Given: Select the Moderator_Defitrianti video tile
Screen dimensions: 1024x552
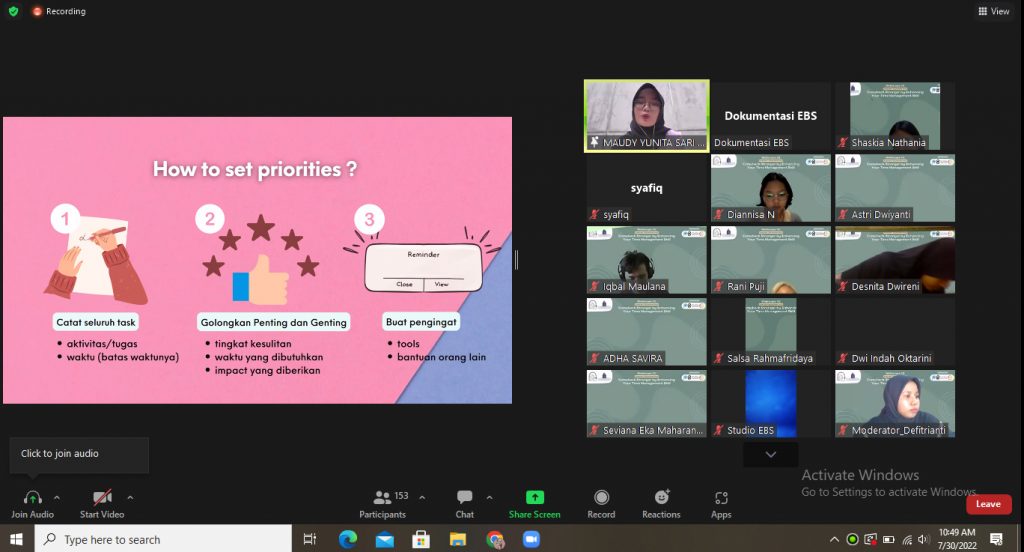Looking at the screenshot, I should tap(895, 403).
